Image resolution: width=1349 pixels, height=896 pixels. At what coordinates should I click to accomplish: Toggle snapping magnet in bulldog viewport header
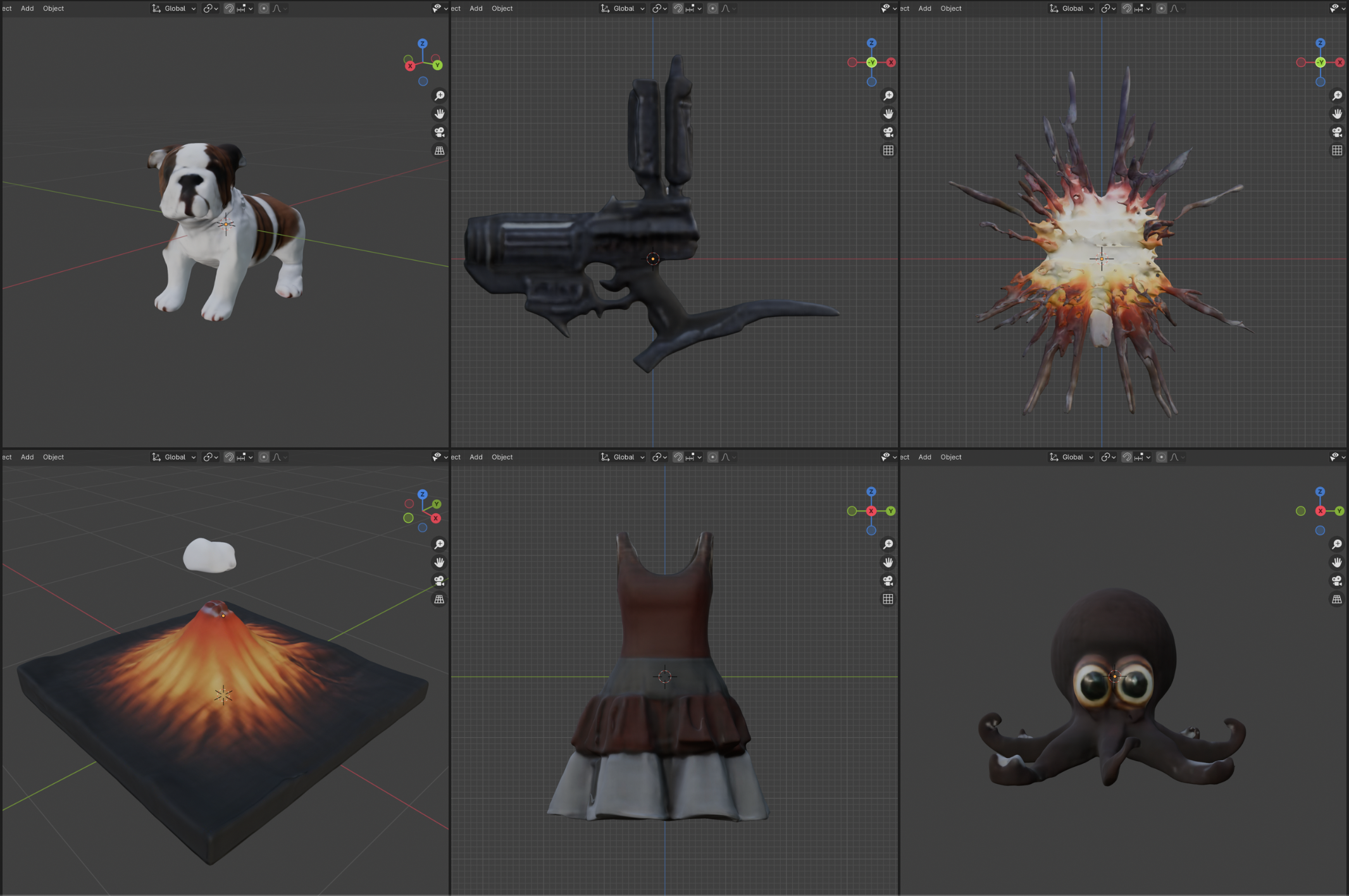point(229,8)
